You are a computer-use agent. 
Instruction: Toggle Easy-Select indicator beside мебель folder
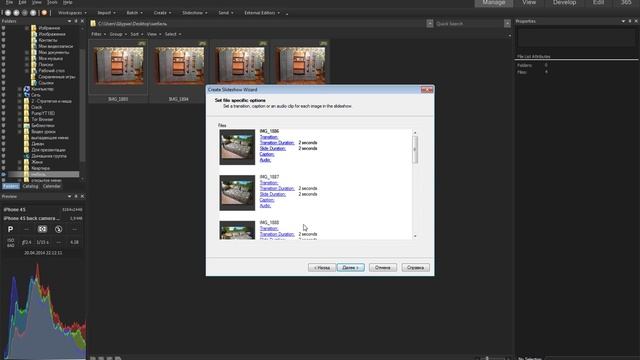(x=4, y=174)
